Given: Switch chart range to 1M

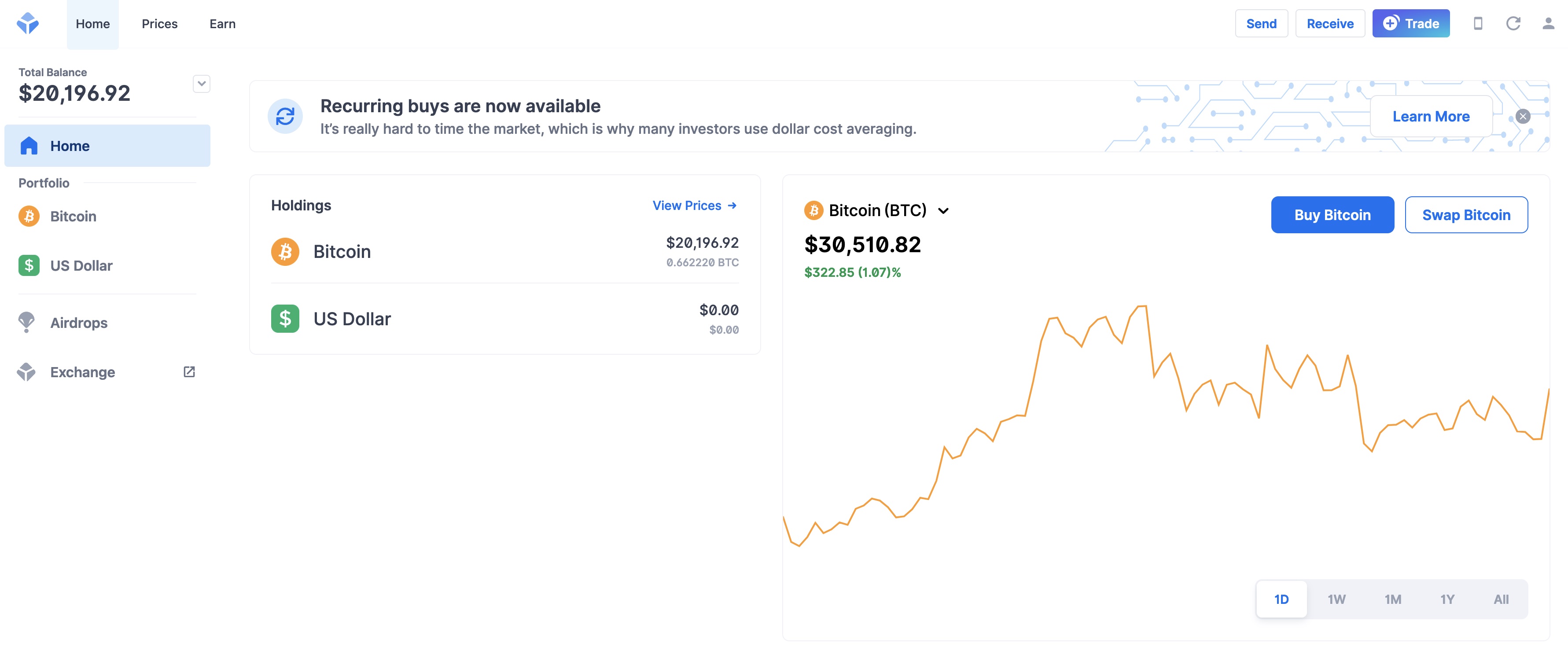Looking at the screenshot, I should click(1393, 599).
